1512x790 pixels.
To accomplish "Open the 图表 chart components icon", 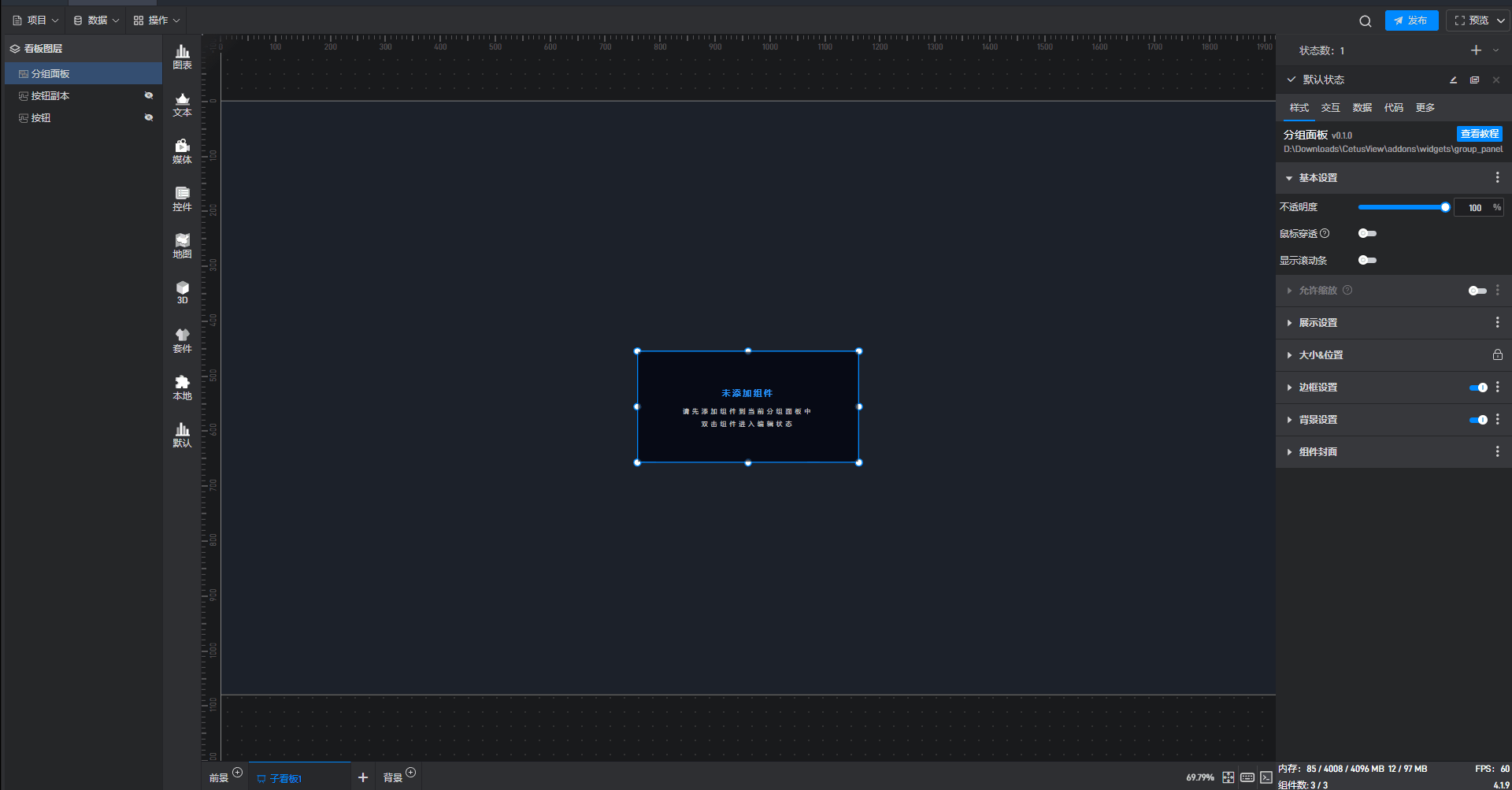I will pos(182,57).
